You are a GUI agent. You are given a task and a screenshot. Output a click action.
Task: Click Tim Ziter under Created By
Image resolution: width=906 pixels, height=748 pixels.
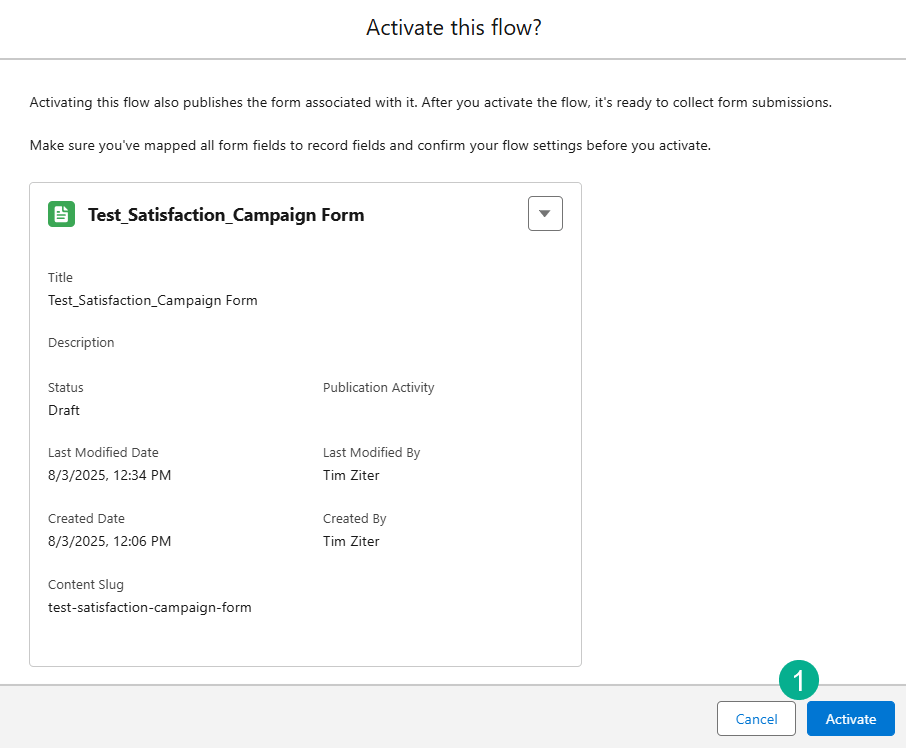351,541
